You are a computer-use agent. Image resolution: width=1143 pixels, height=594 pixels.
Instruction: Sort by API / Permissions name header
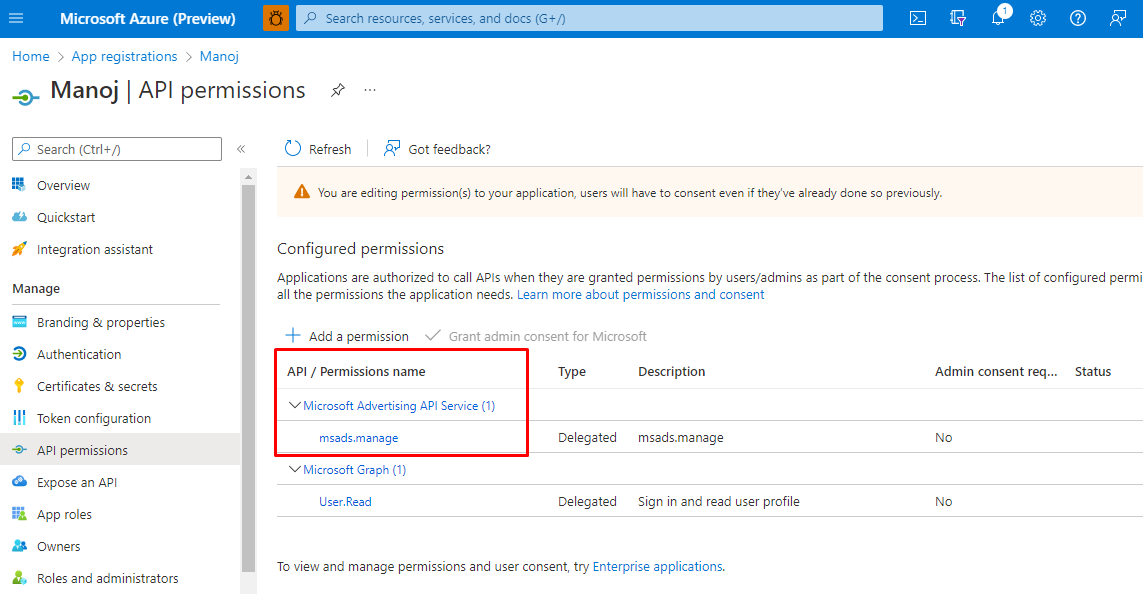[x=356, y=372]
